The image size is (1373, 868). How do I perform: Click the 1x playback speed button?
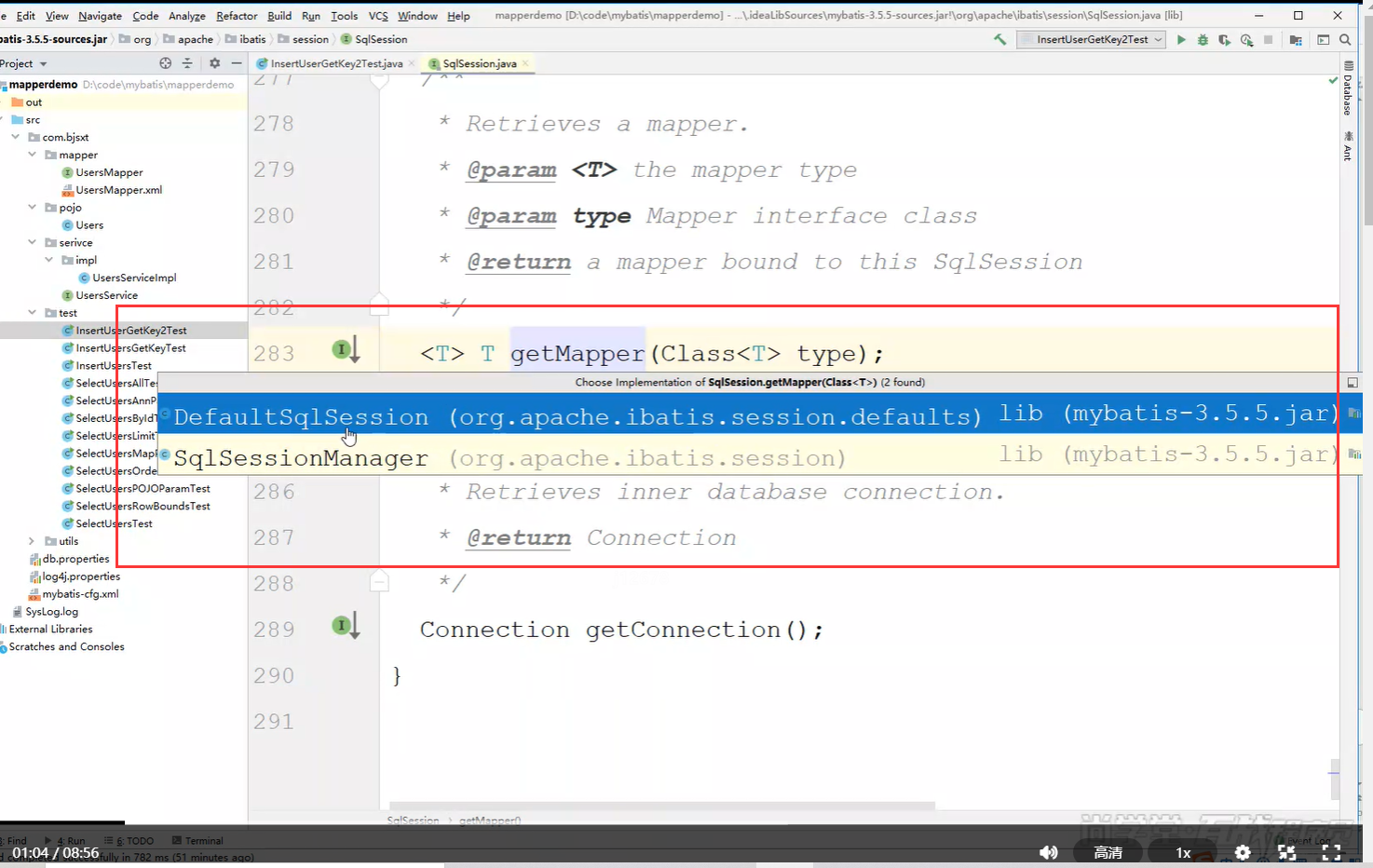point(1183,852)
